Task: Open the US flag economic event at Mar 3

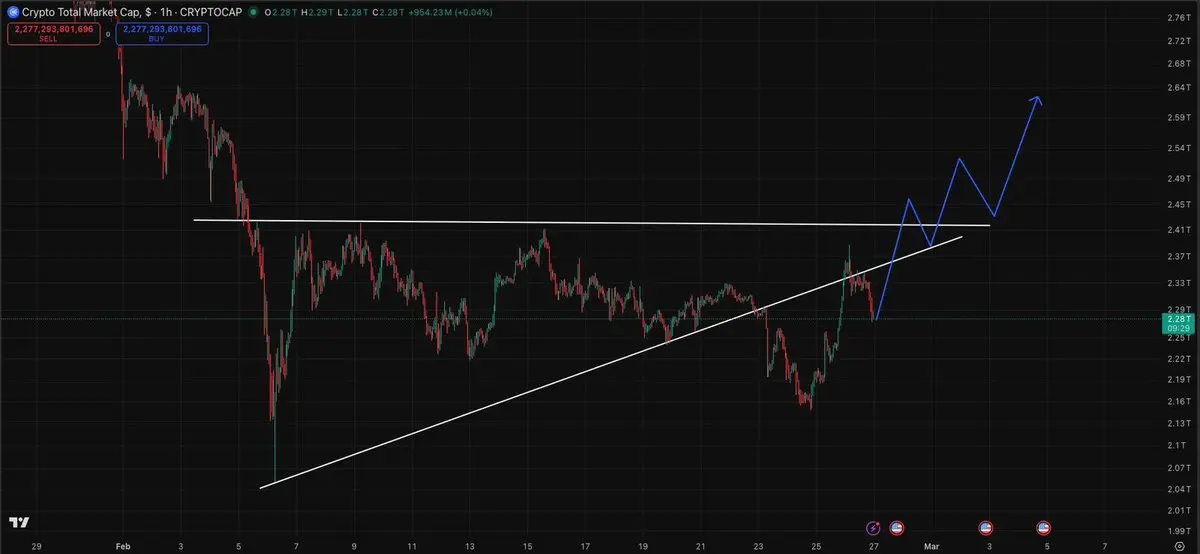Action: coord(985,527)
